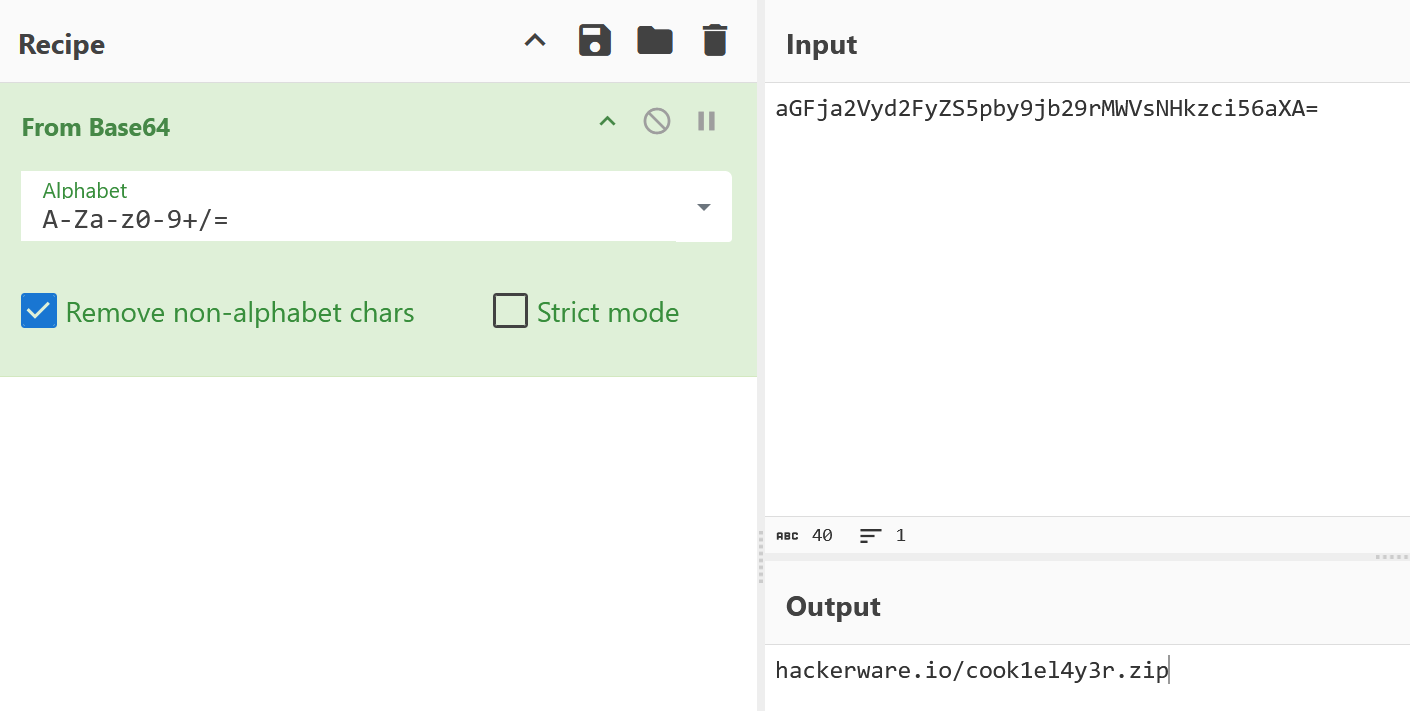Click the Alphabet field value A-Za-z0-9+/=
This screenshot has width=1410, height=711.
coord(136,219)
